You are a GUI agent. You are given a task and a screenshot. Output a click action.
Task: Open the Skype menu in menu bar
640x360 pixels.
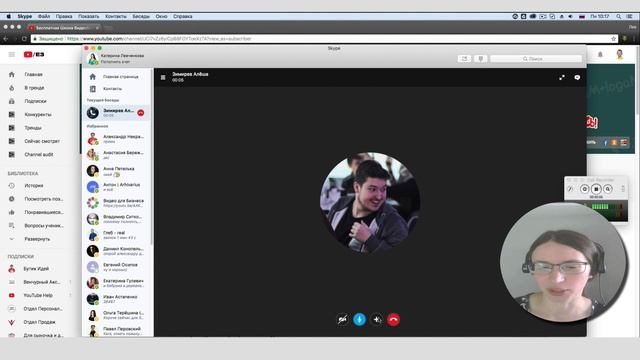pyautogui.click(x=24, y=16)
